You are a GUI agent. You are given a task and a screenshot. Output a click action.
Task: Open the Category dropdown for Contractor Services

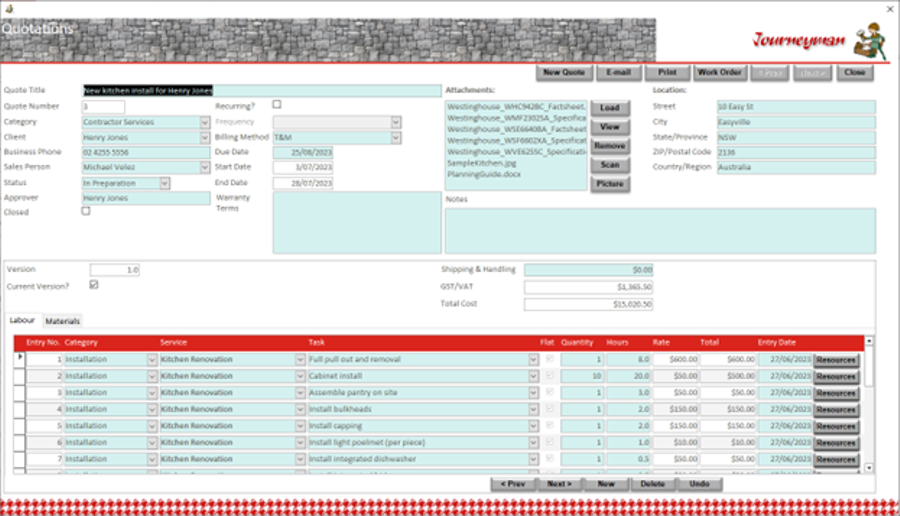[x=205, y=122]
